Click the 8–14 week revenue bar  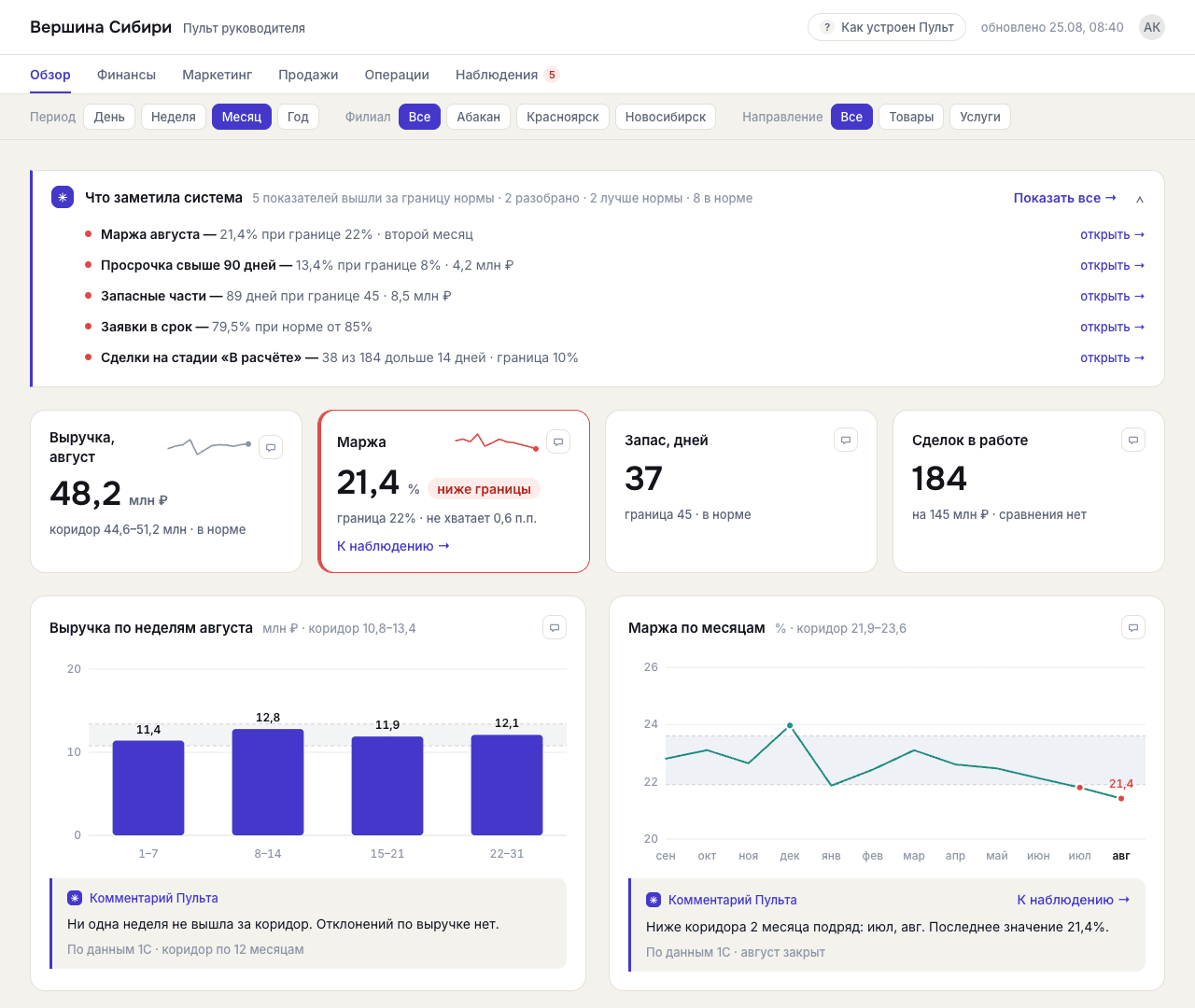pos(268,782)
